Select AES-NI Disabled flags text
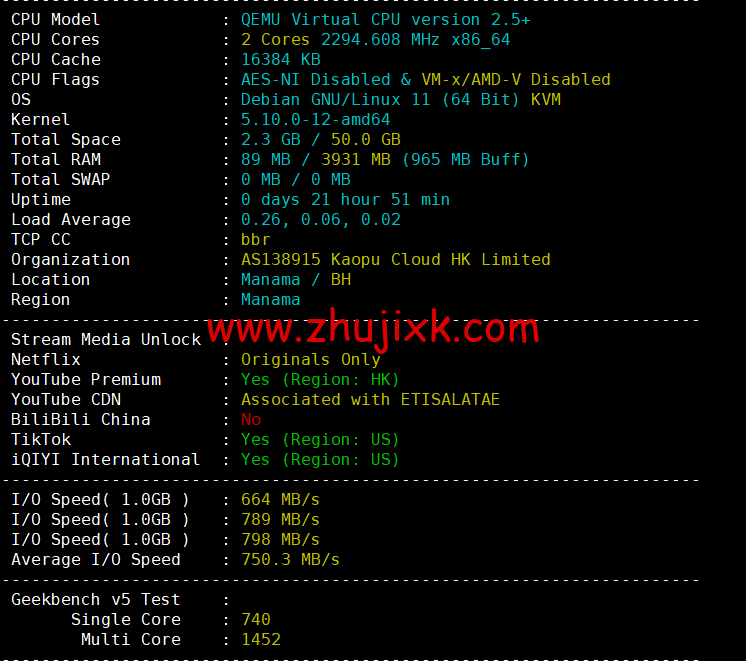 [315, 79]
